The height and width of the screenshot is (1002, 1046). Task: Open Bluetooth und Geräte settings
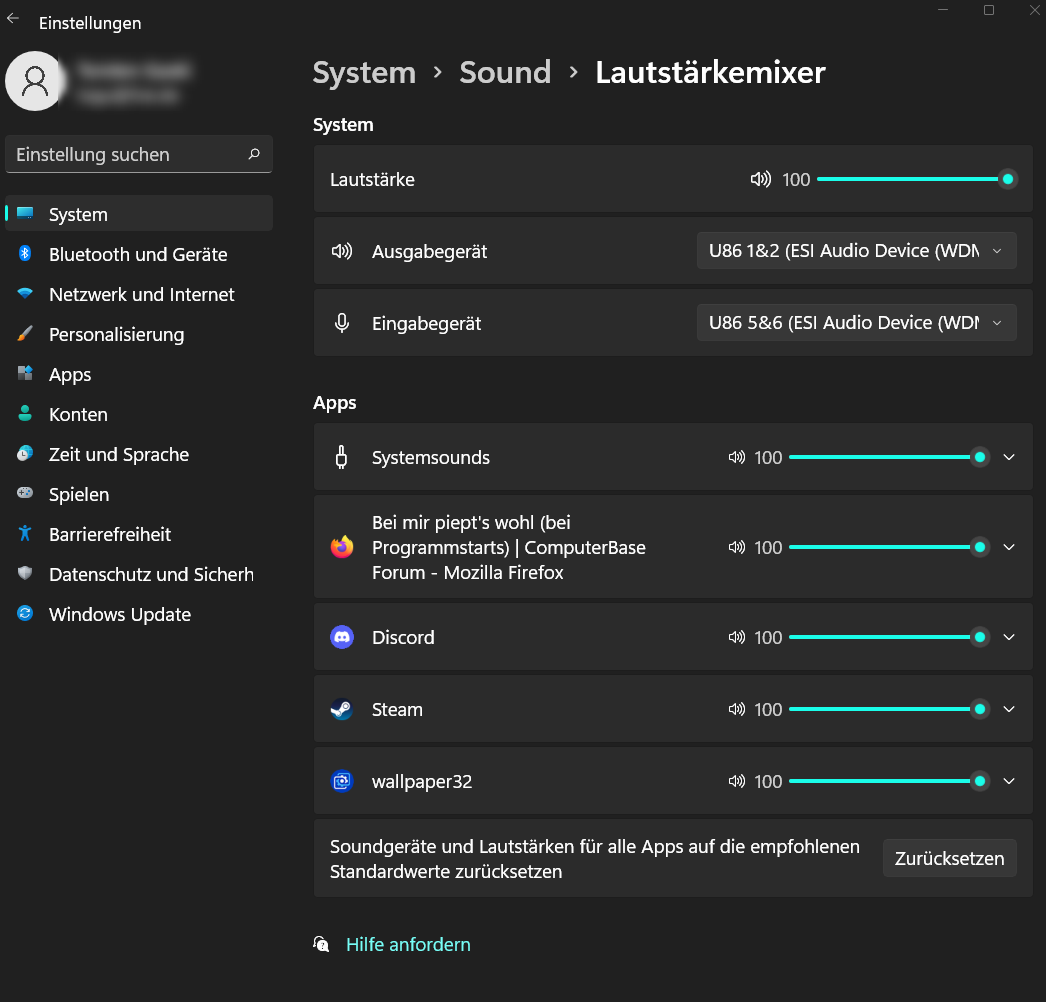138,255
